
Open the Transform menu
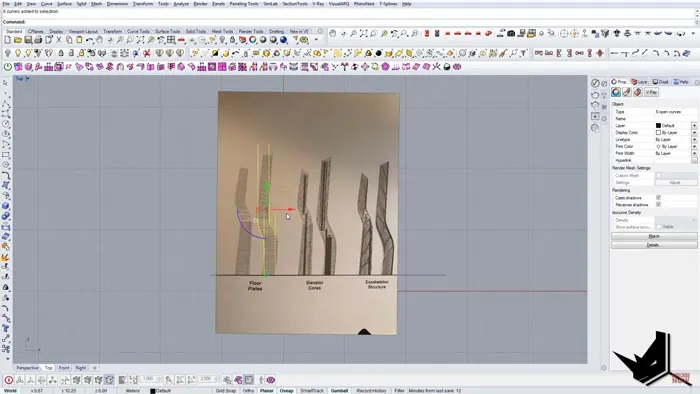pyautogui.click(x=143, y=4)
